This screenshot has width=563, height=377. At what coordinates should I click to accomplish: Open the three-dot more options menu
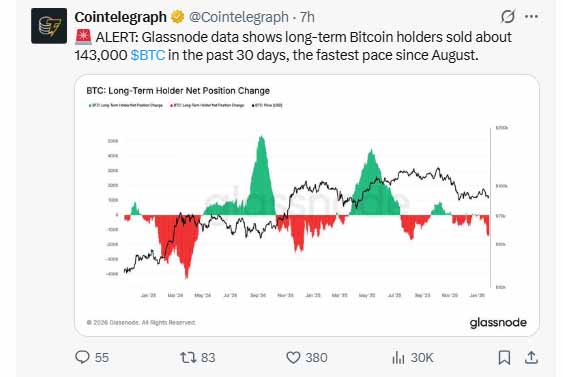tap(531, 16)
